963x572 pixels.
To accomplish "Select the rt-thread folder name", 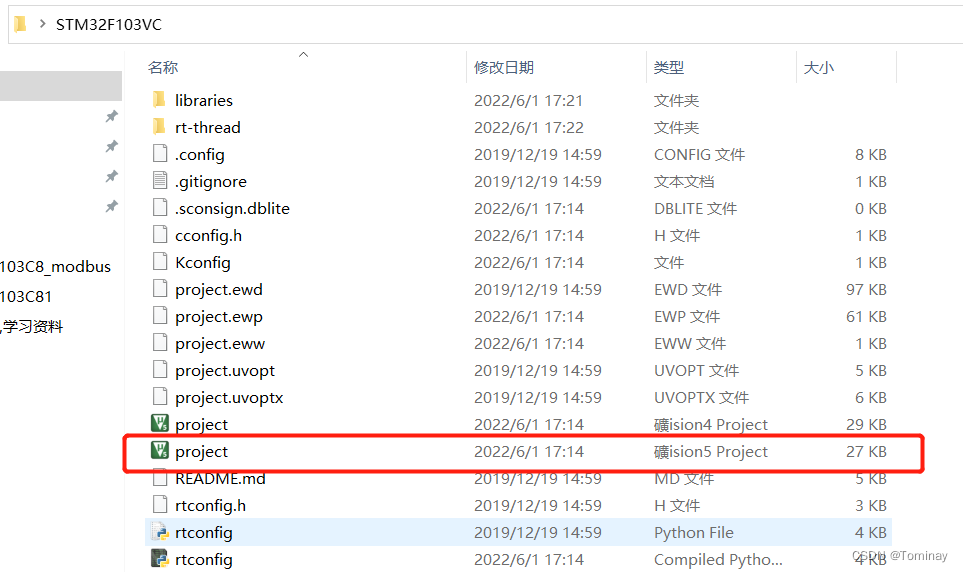I will (208, 127).
